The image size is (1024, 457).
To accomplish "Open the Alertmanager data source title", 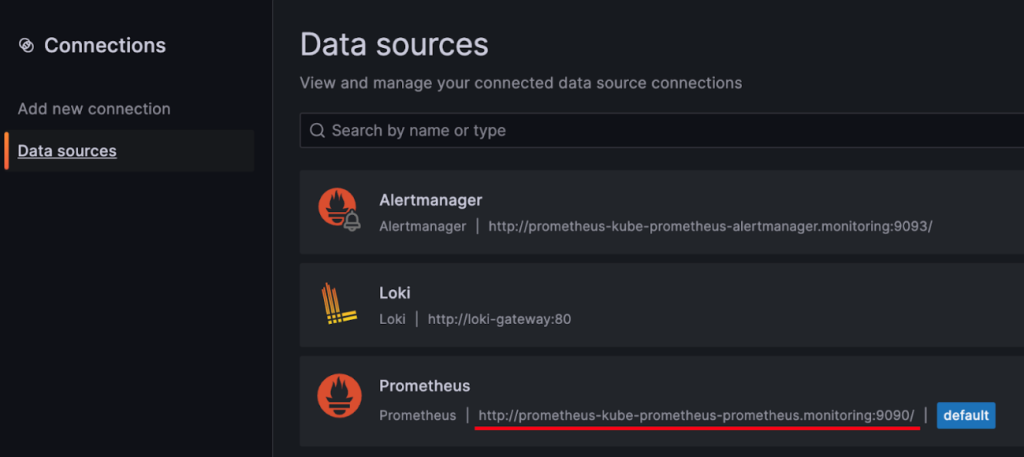I will coord(430,200).
